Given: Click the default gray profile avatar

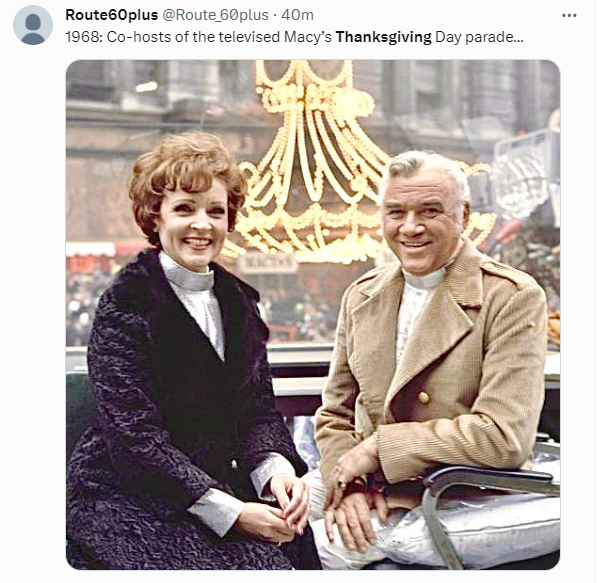Looking at the screenshot, I should pyautogui.click(x=33, y=25).
